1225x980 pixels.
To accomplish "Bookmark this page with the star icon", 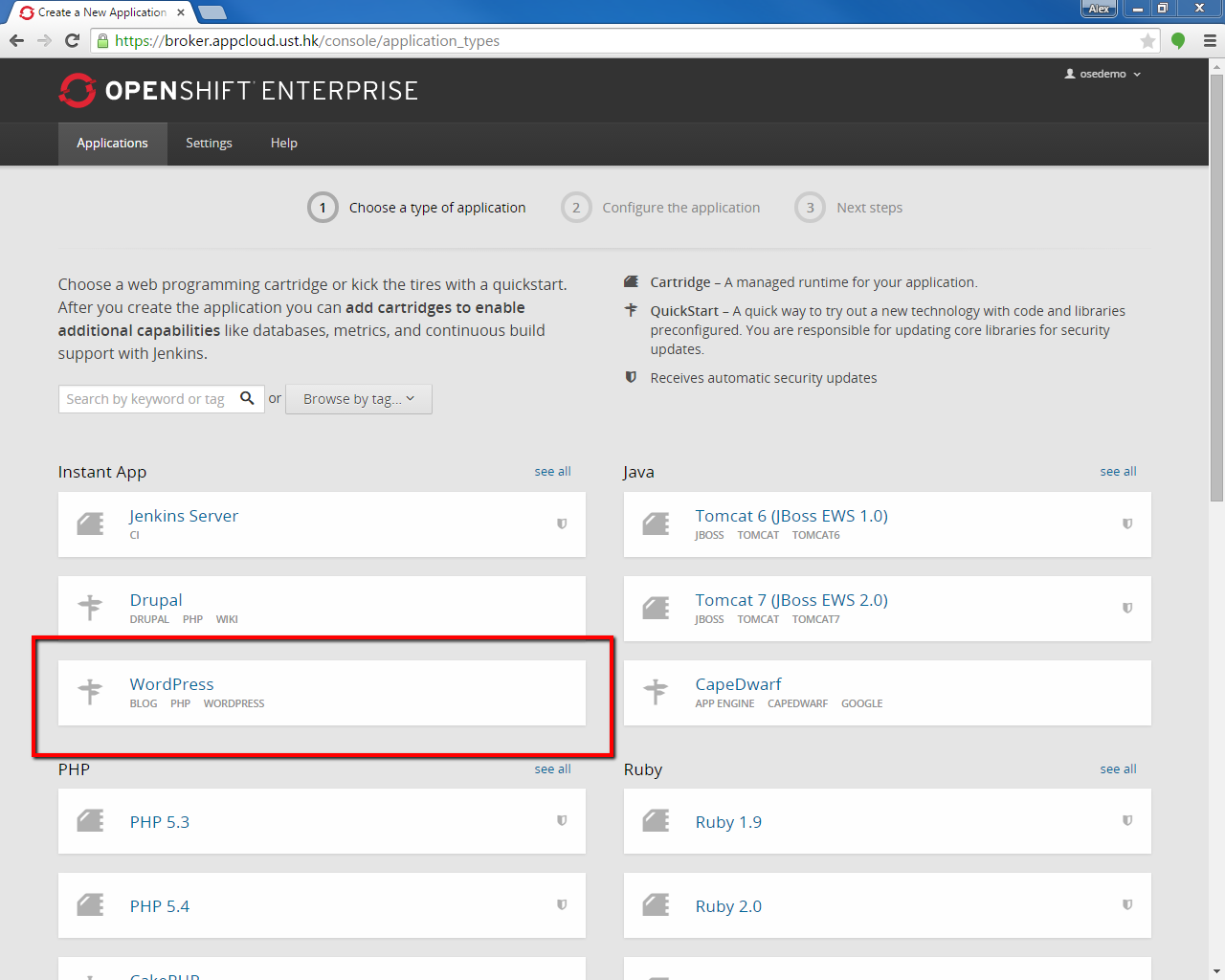I will tap(1147, 41).
